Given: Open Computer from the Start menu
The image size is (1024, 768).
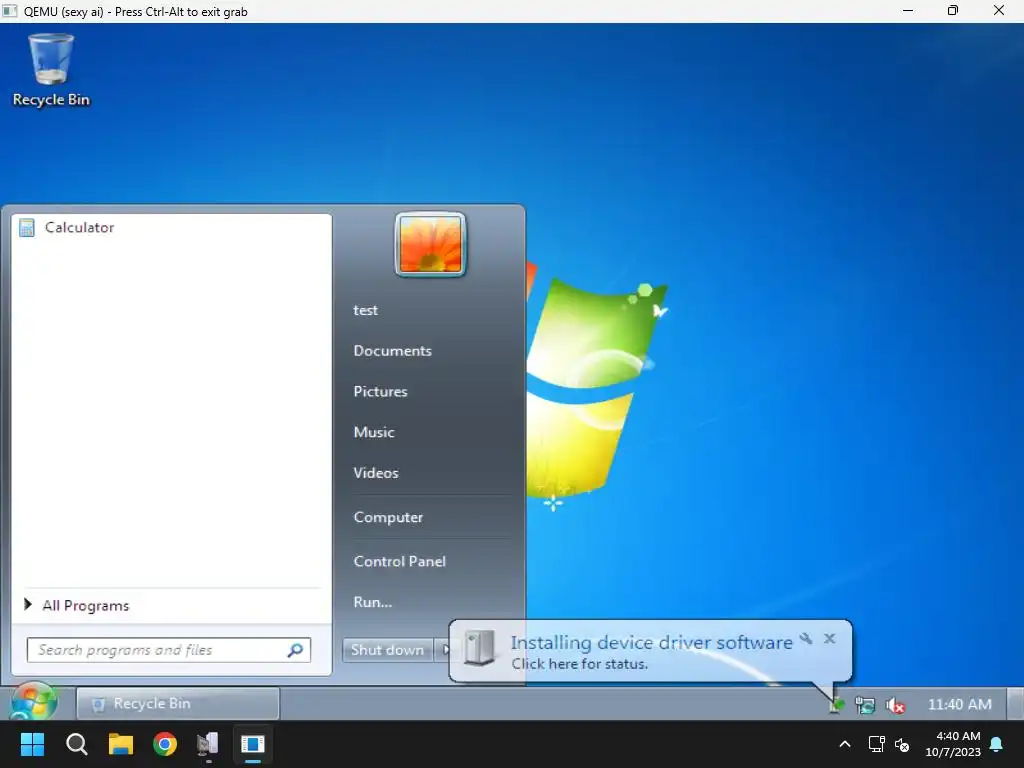Looking at the screenshot, I should [x=388, y=517].
